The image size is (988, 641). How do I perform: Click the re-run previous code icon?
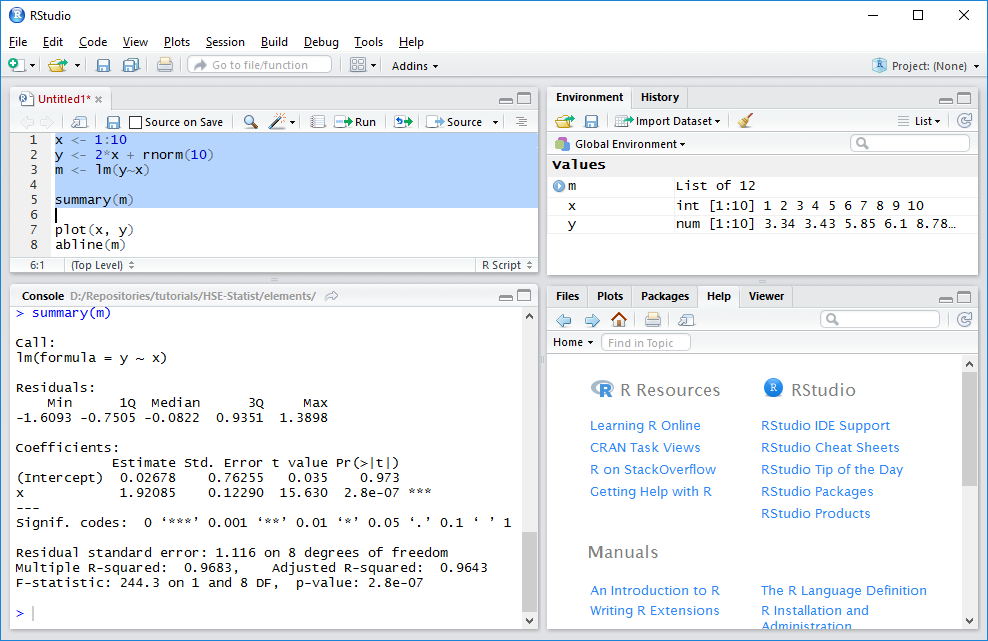(x=402, y=122)
